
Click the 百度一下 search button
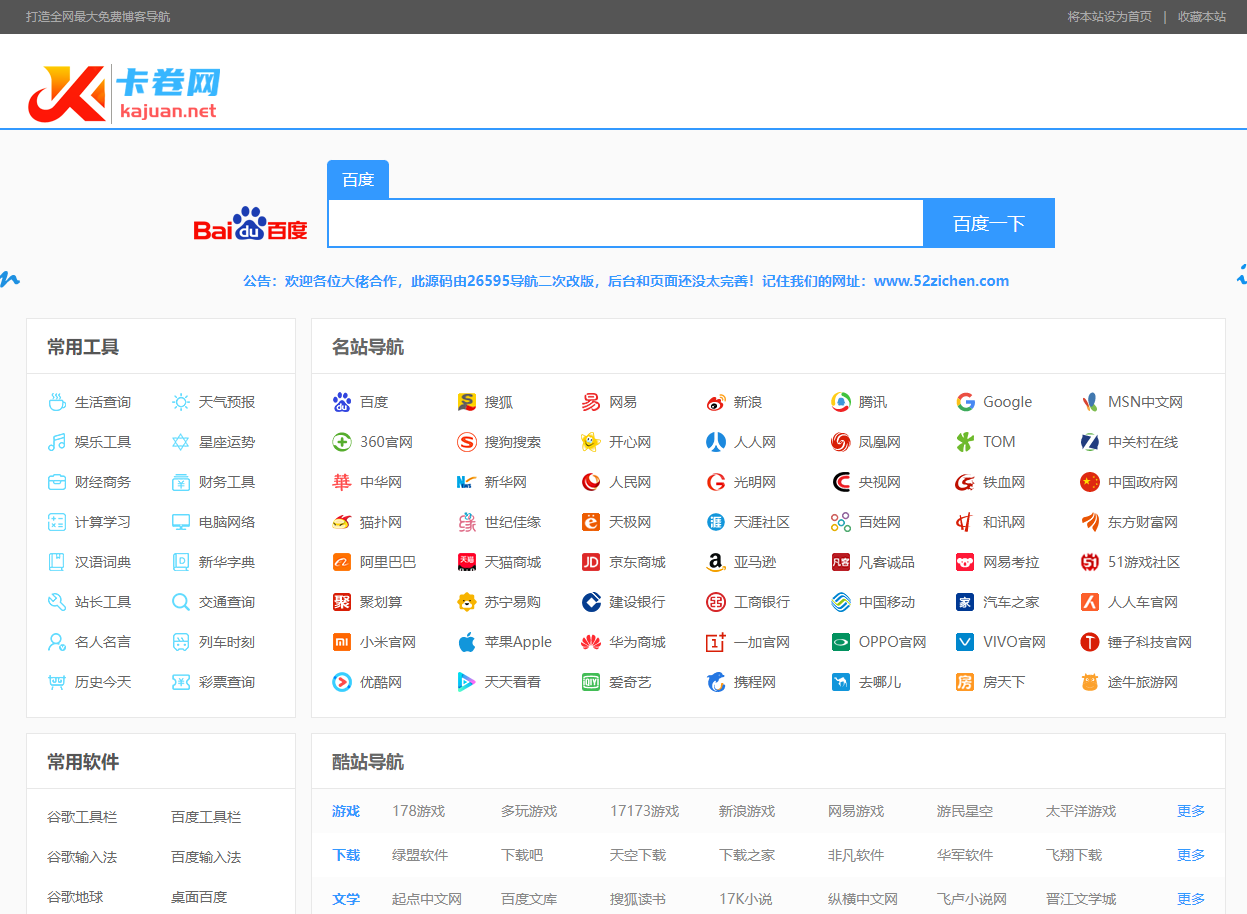[x=989, y=223]
